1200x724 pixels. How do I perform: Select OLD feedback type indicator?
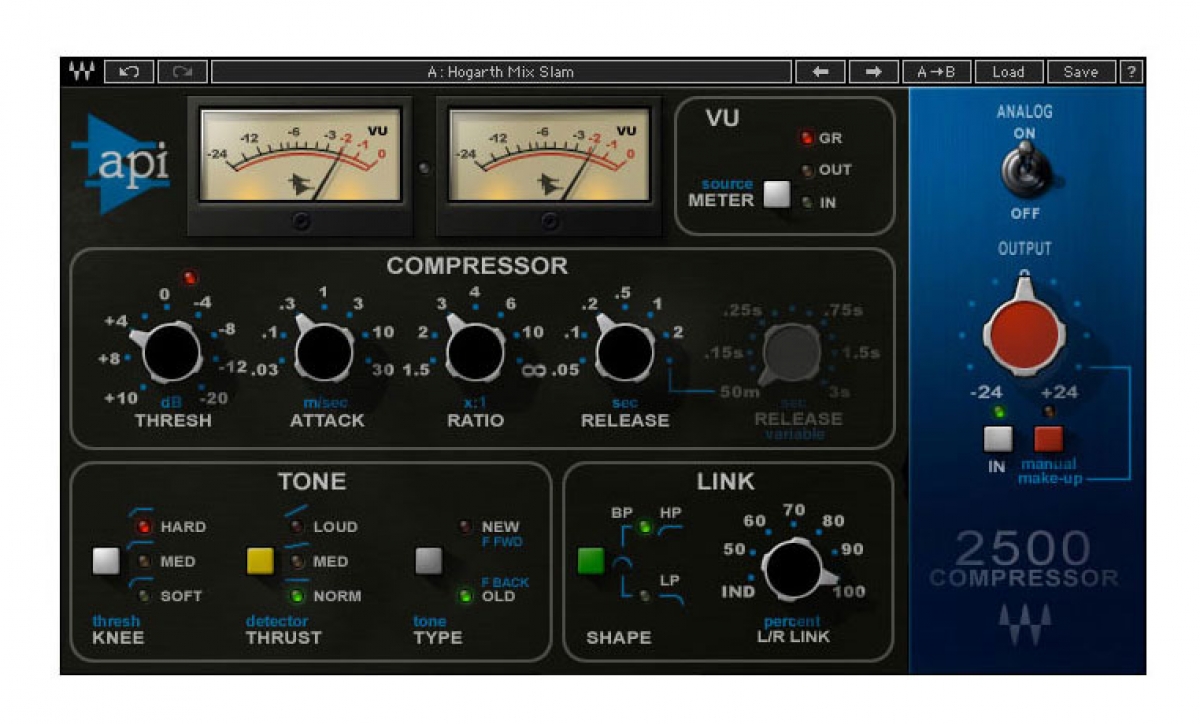465,596
